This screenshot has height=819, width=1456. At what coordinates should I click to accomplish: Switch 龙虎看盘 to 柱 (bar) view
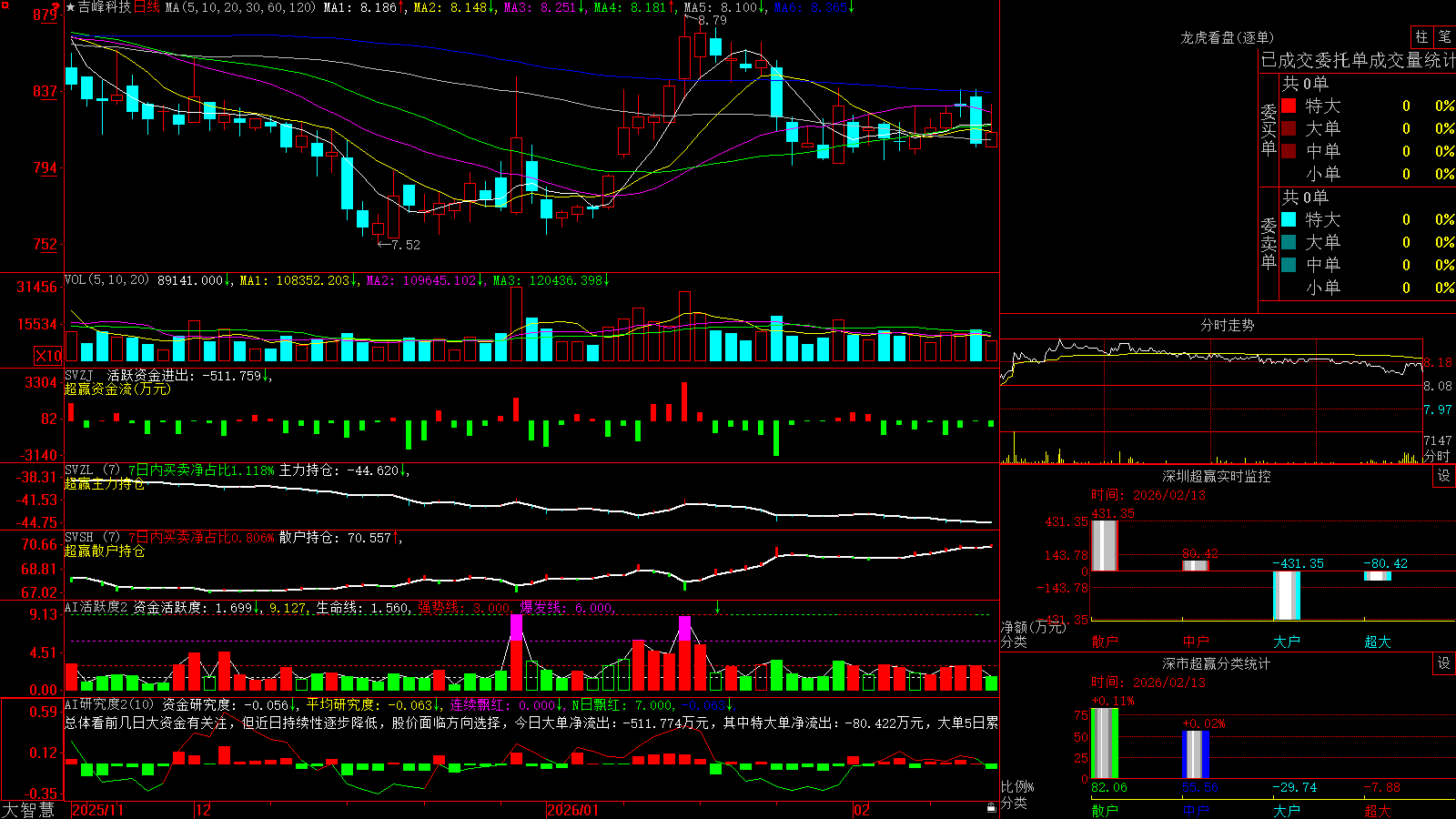tap(1421, 36)
